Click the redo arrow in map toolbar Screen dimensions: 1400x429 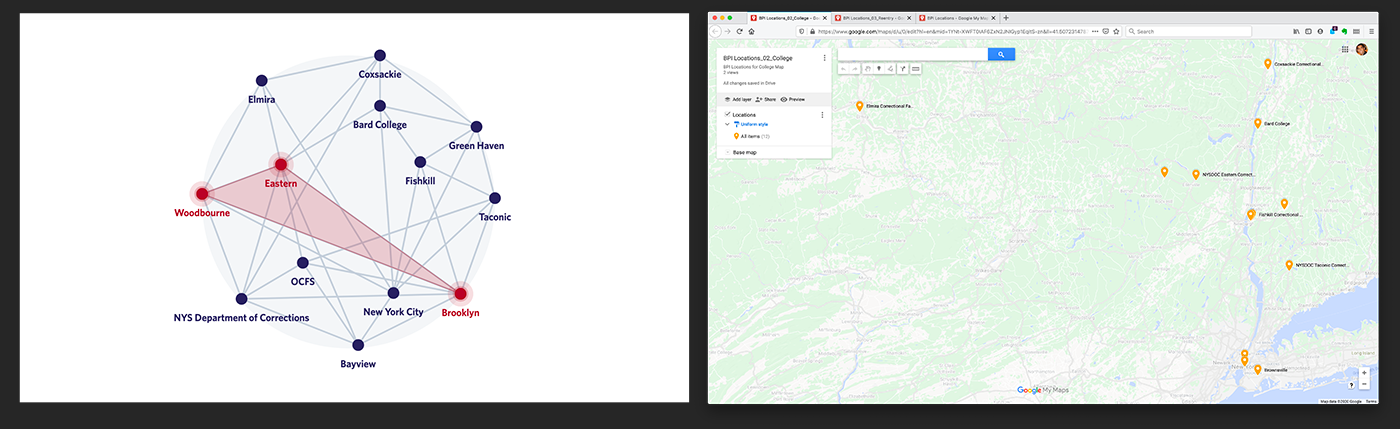(x=855, y=69)
